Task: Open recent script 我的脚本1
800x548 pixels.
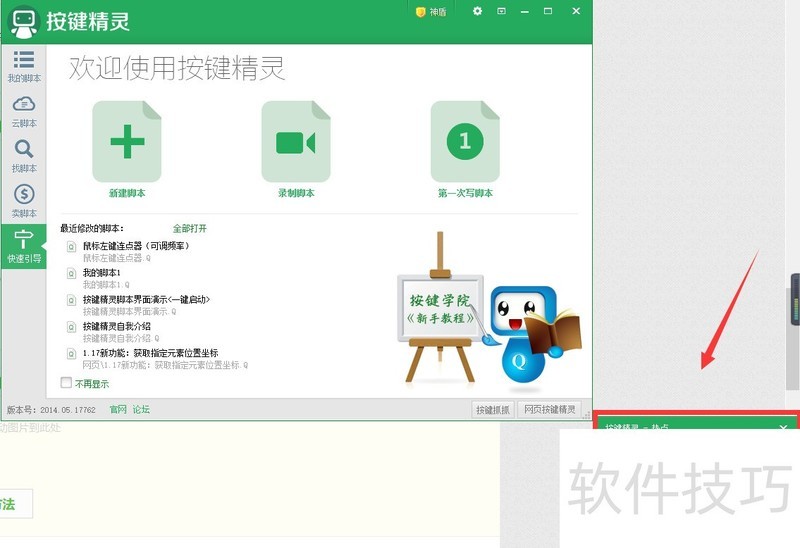Action: [x=102, y=272]
